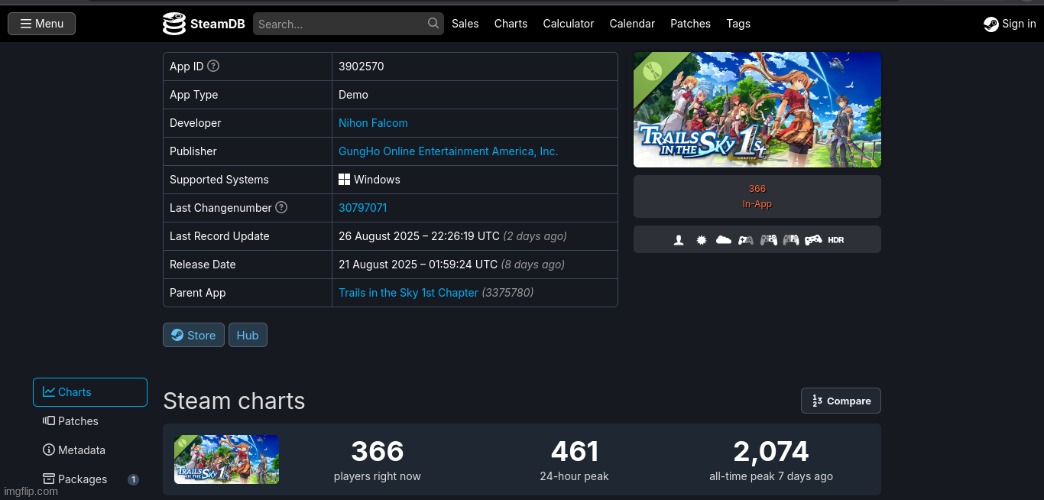Click the achievements burst icon

click(x=701, y=240)
